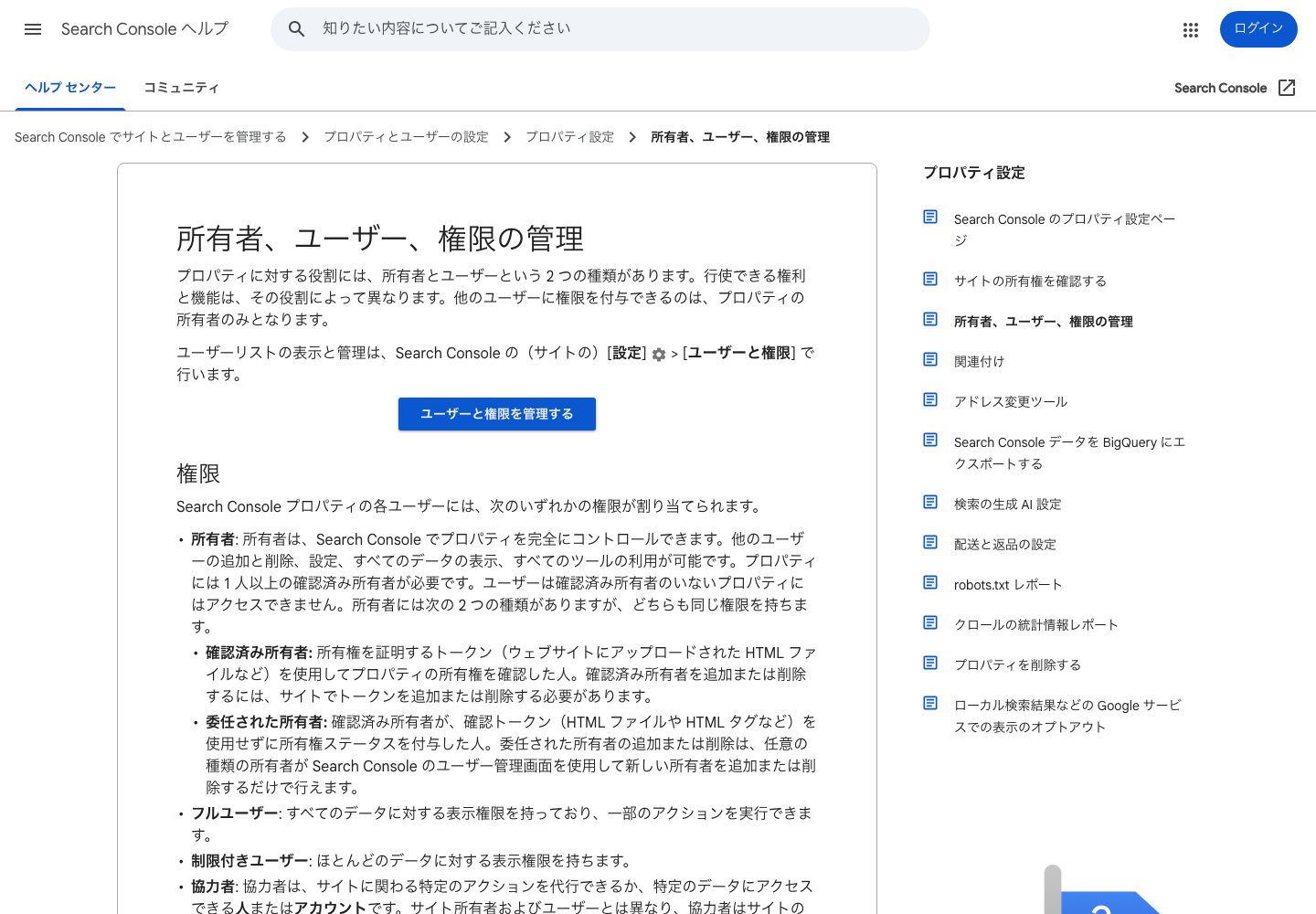Click the article icon beside アドレス変更ツール
The height and width of the screenshot is (914, 1316).
930,399
